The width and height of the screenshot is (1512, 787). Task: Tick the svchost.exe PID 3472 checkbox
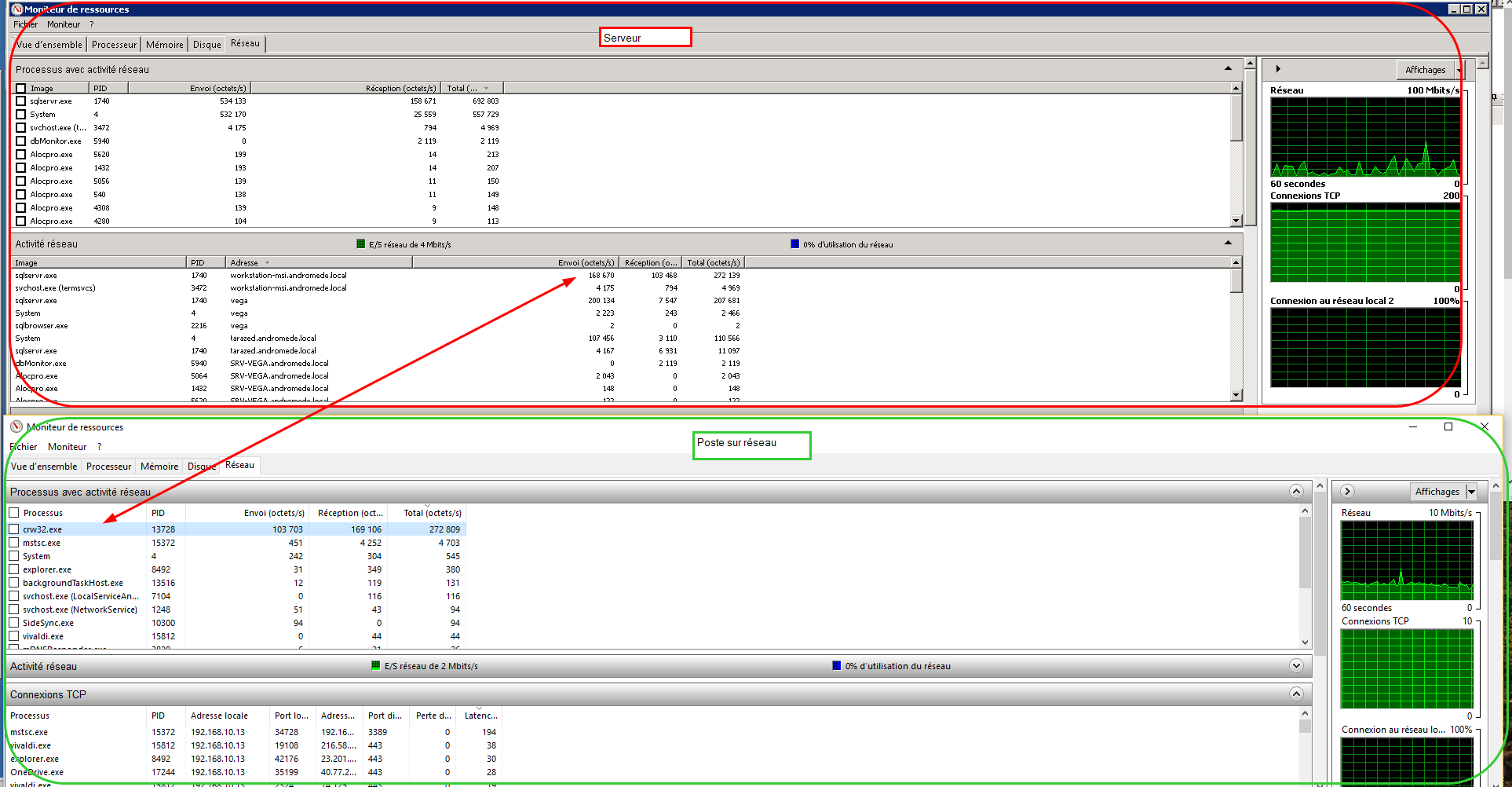21,127
